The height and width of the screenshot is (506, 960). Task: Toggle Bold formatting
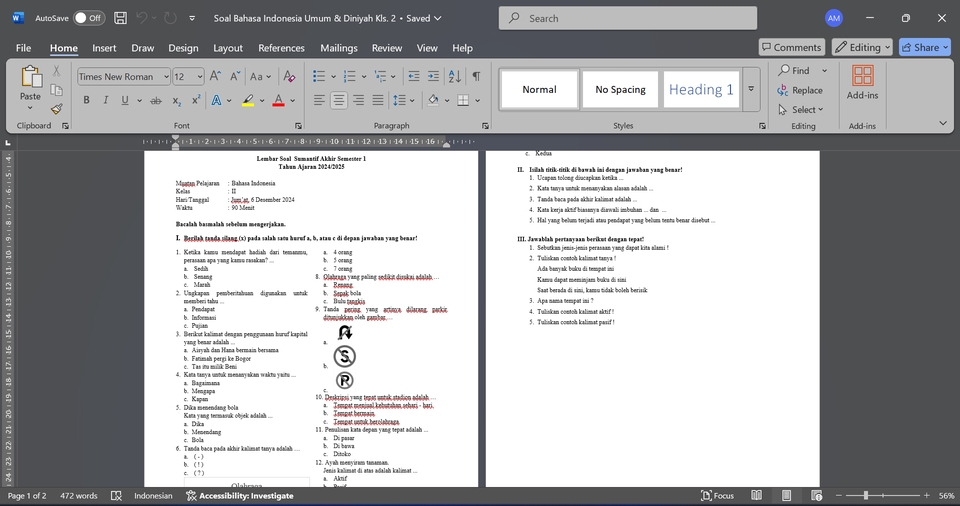pos(86,100)
